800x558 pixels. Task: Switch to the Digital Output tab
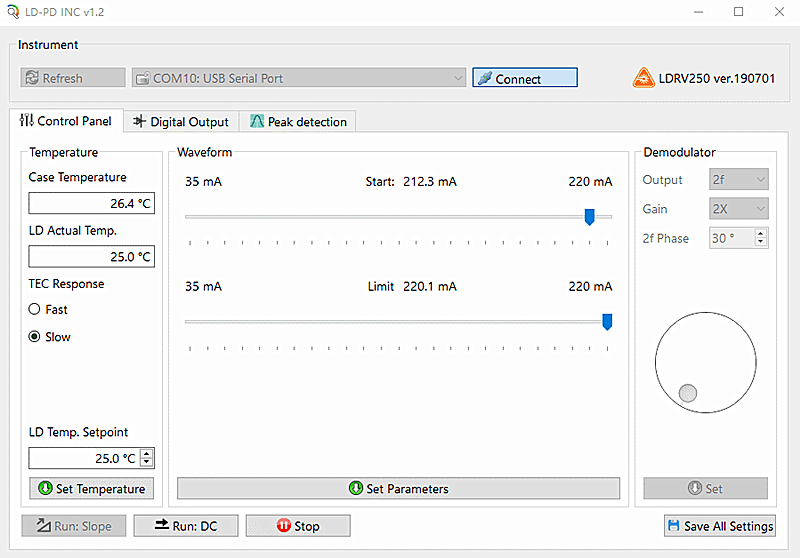(181, 122)
